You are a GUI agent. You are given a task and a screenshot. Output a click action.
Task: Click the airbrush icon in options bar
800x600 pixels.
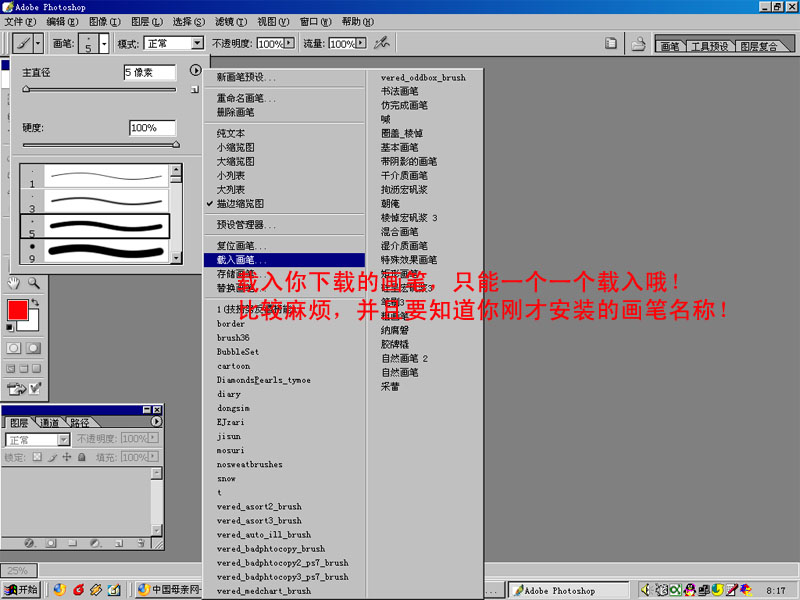(381, 43)
